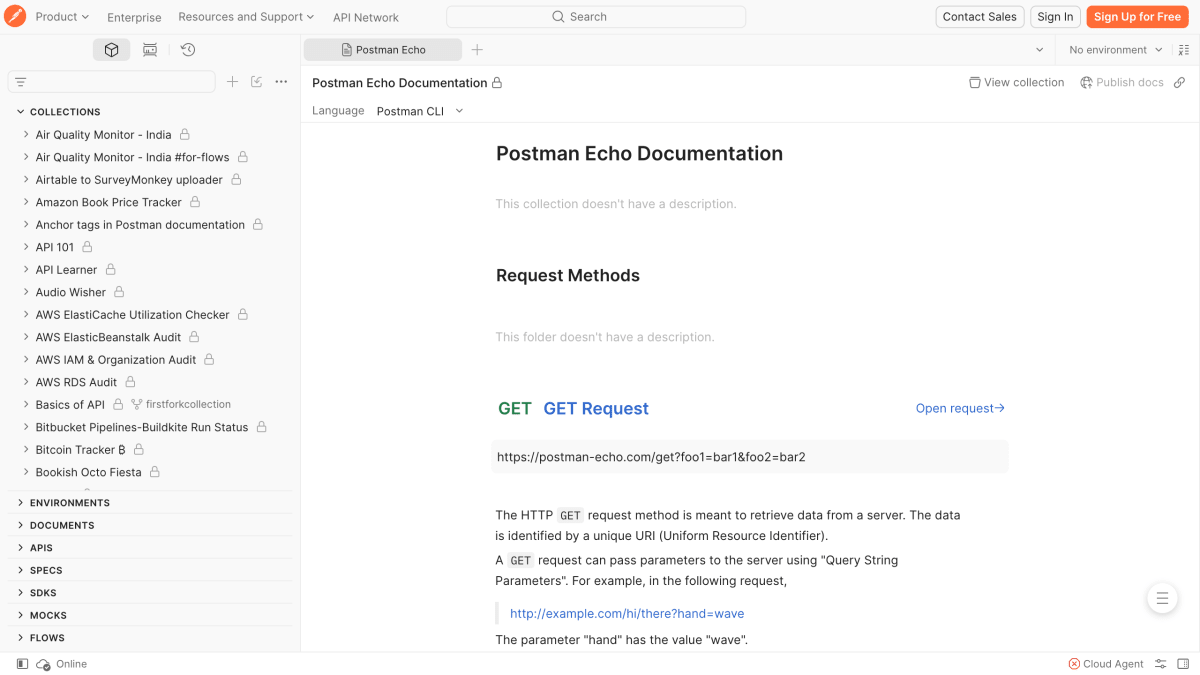This screenshot has height=675, width=1200.
Task: Click the Cloud Agent status button
Action: click(1106, 664)
